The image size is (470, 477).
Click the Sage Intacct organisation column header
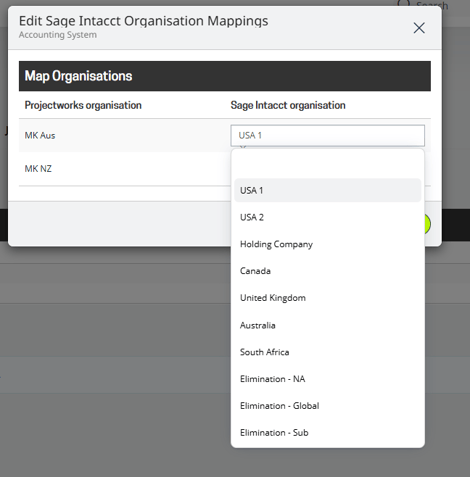pyautogui.click(x=288, y=105)
